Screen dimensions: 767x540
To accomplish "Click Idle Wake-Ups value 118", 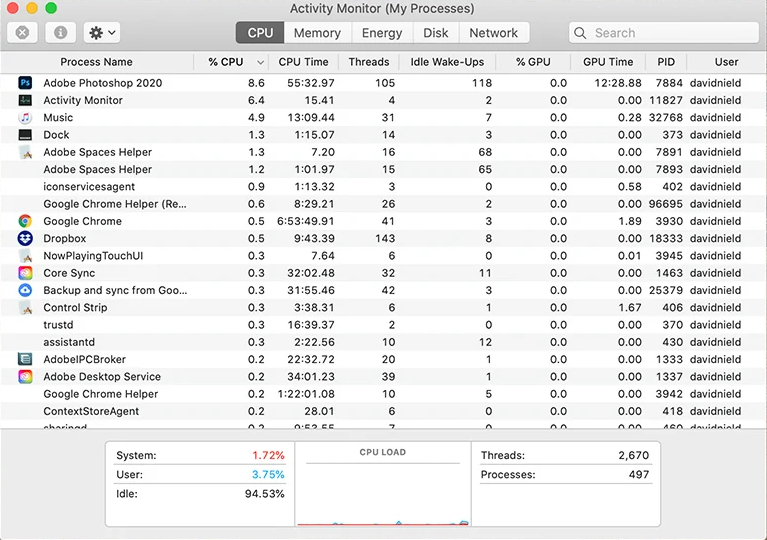I will pos(482,83).
